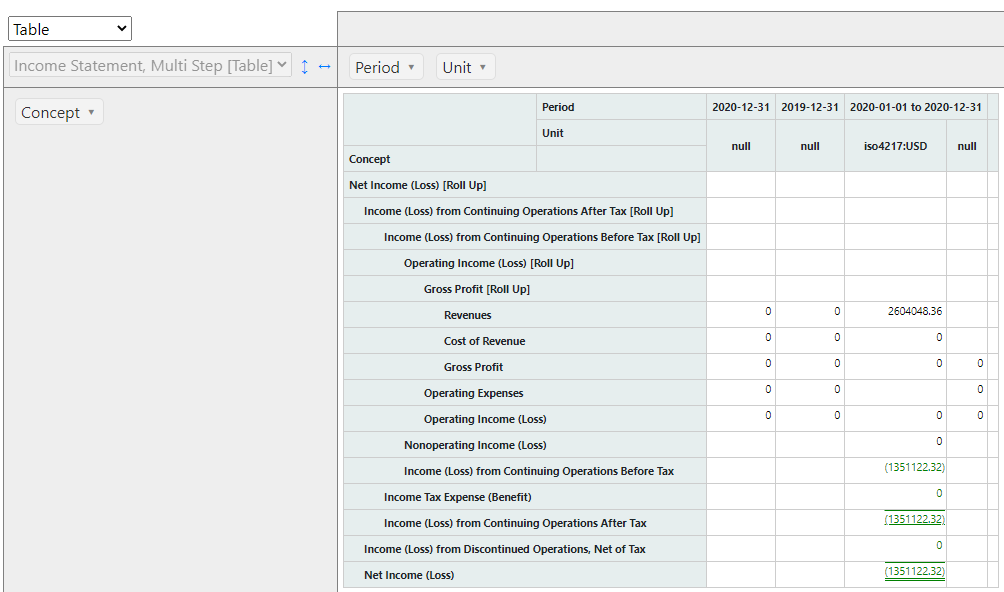Open the Table view type dropdown
The height and width of the screenshot is (592, 1004).
point(69,29)
